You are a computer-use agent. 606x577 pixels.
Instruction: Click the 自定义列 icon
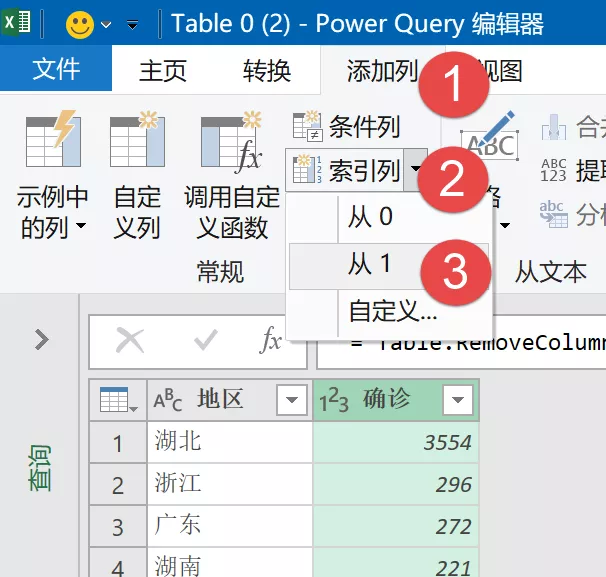point(138,139)
